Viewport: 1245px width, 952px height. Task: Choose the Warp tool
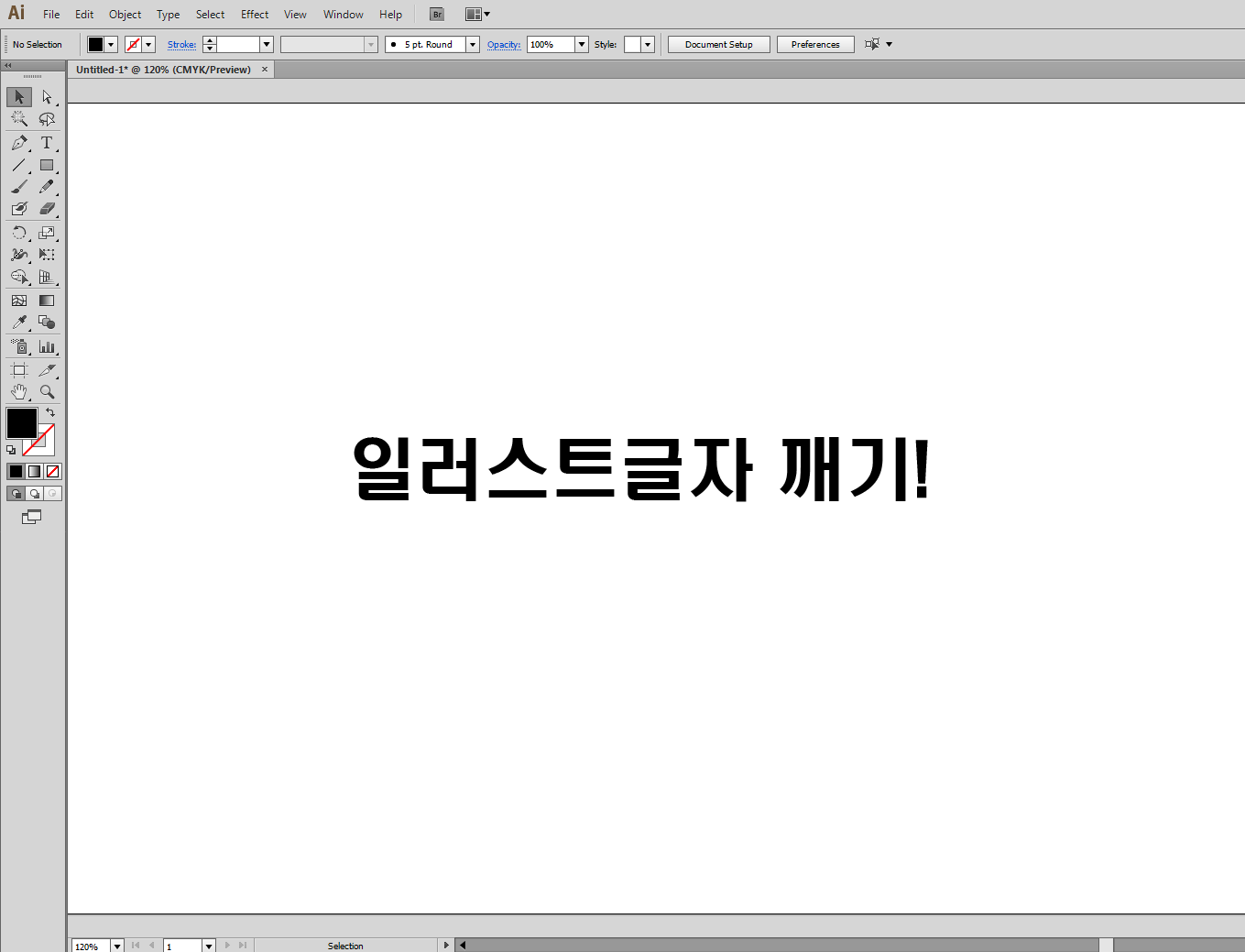(19, 255)
